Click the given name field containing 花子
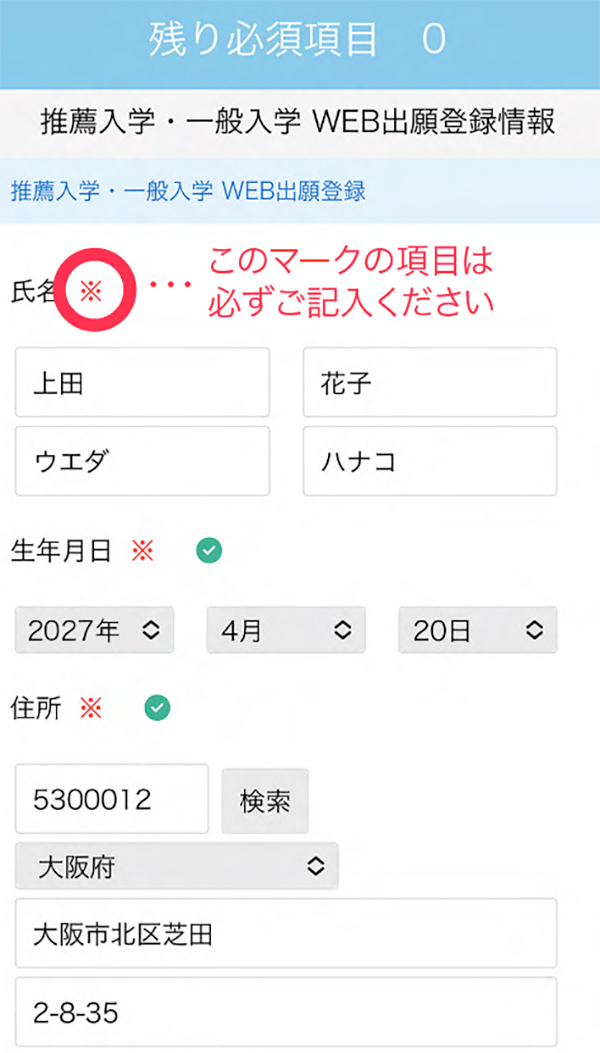The image size is (600, 1053). [429, 382]
